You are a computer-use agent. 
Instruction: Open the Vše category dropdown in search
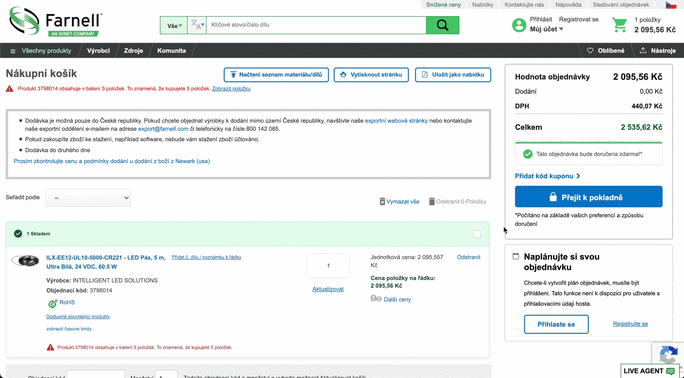174,26
